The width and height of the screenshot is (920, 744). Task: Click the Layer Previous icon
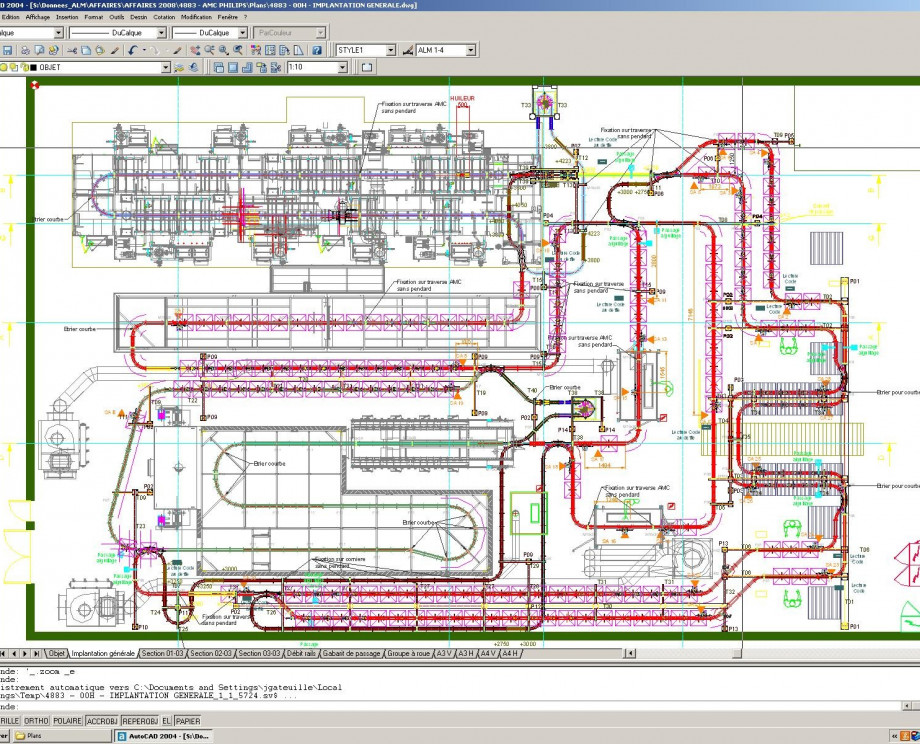pos(194,67)
